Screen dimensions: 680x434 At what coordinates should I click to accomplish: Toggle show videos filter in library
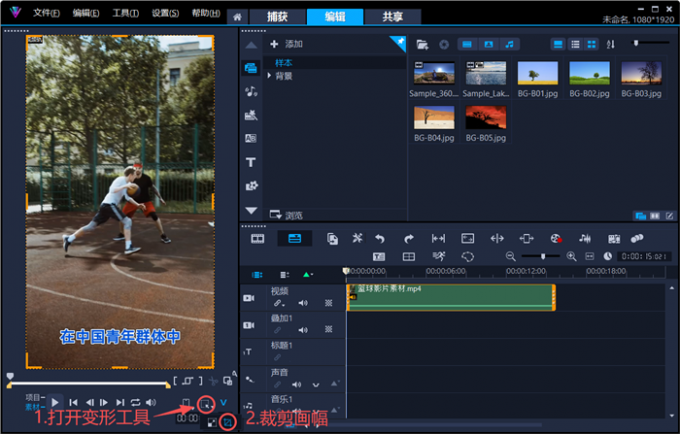(467, 44)
